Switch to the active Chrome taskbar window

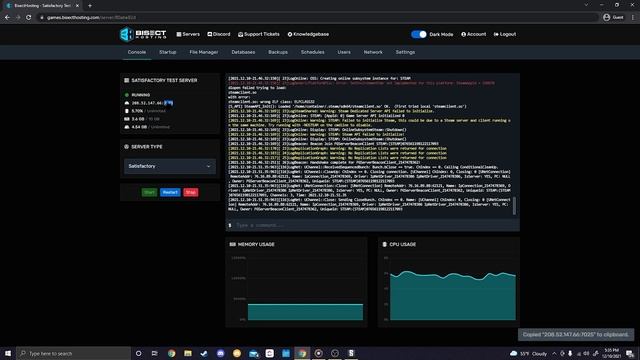click(x=302, y=353)
